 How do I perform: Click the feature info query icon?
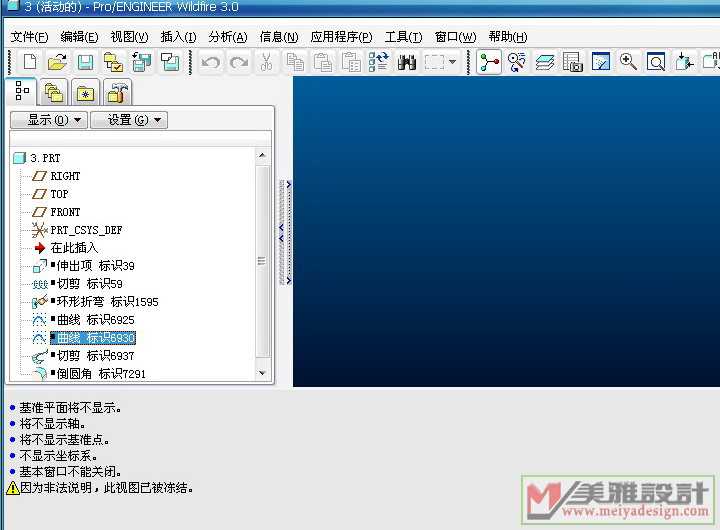tap(517, 62)
